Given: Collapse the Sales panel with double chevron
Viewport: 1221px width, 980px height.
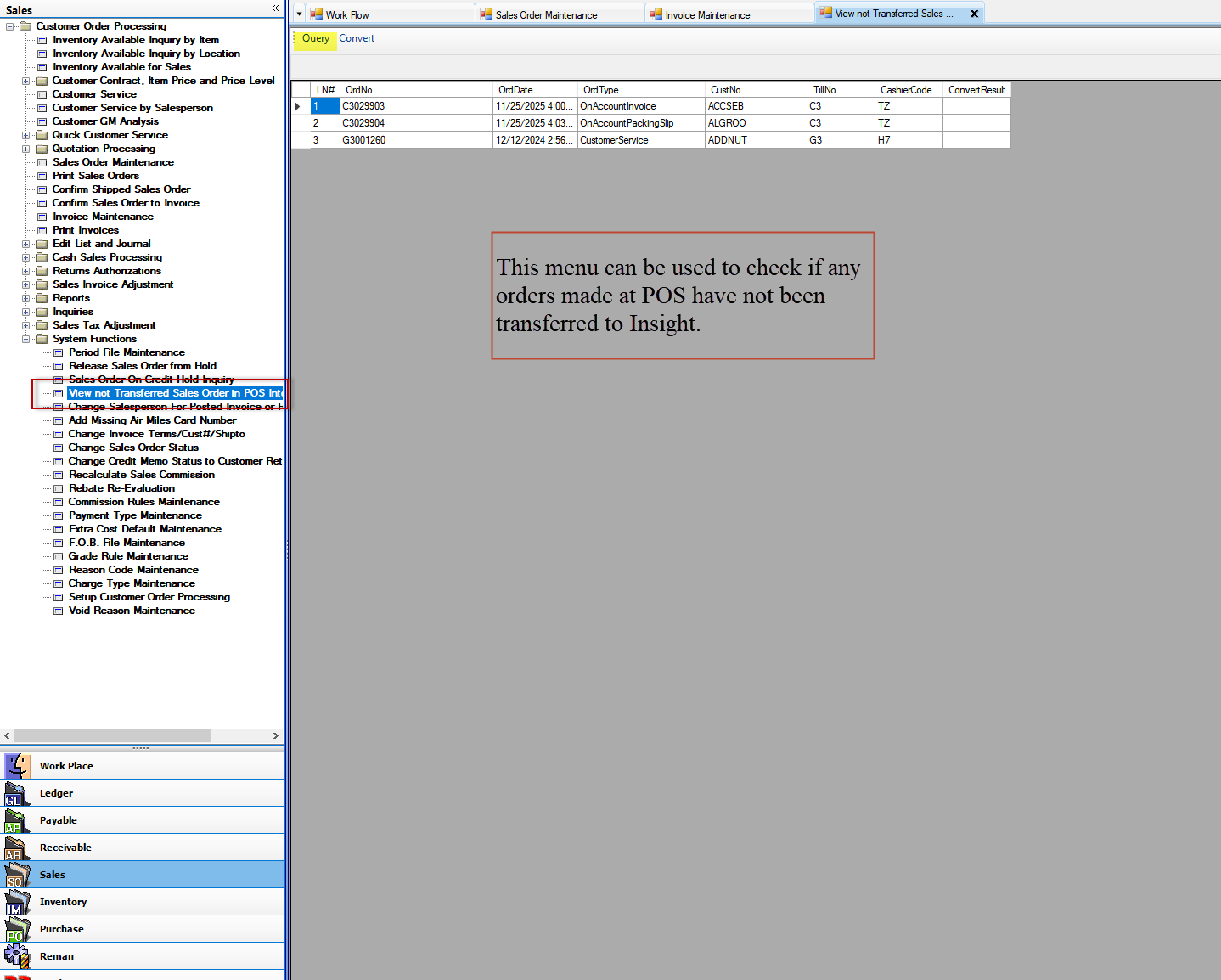Looking at the screenshot, I should 275,8.
